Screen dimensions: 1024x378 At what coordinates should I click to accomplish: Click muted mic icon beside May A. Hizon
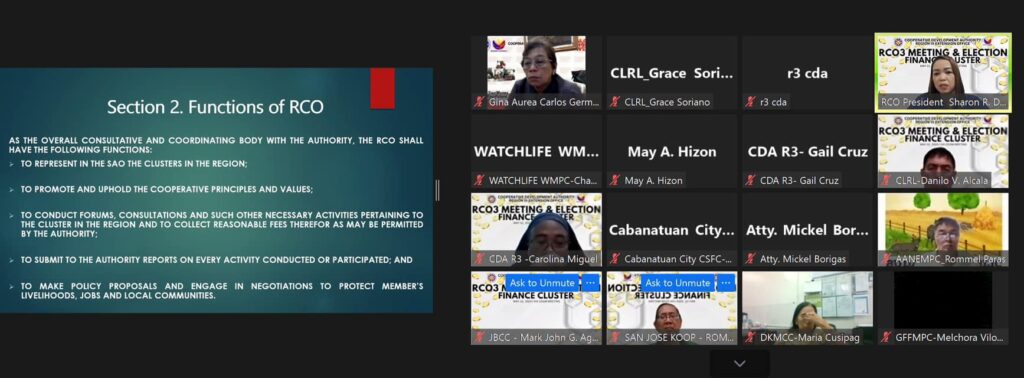click(615, 180)
